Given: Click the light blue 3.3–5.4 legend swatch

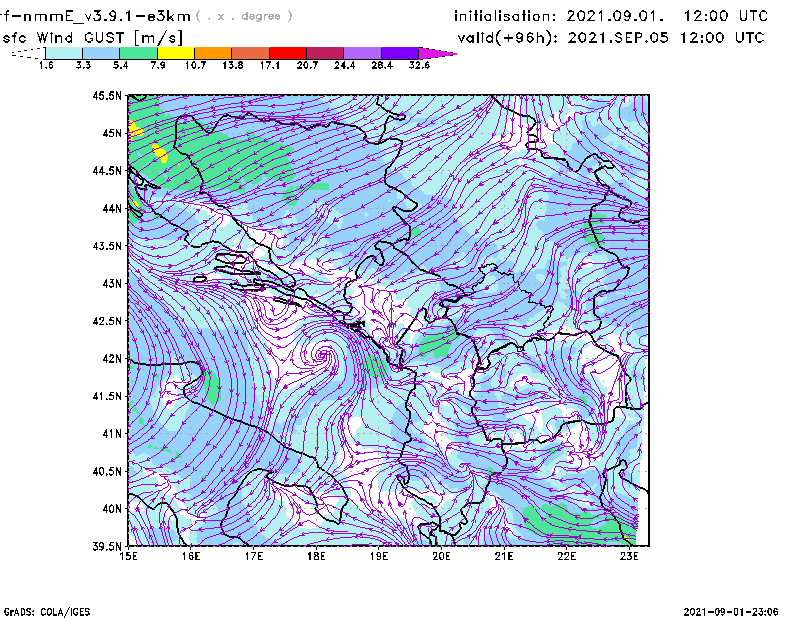Looking at the screenshot, I should pos(101,53).
